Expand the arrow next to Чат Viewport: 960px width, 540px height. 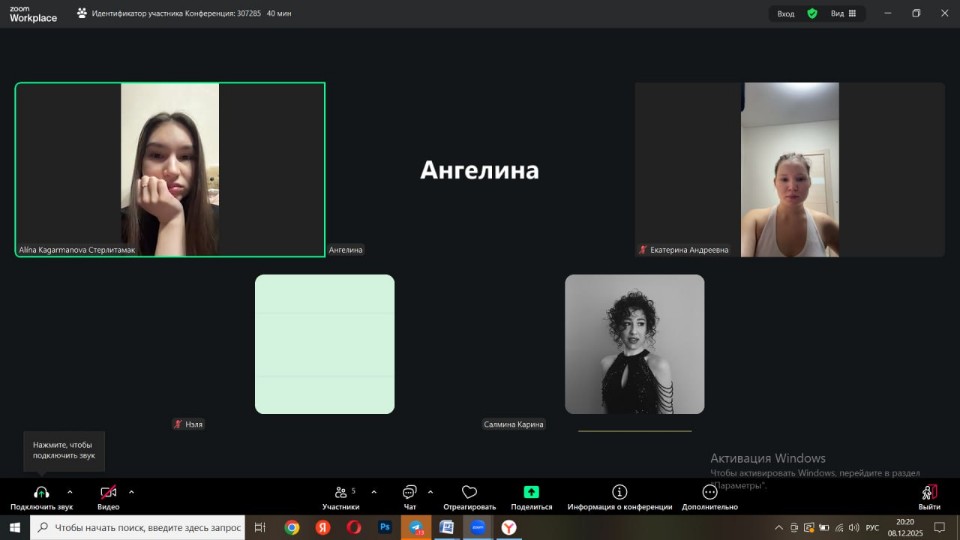click(x=431, y=492)
